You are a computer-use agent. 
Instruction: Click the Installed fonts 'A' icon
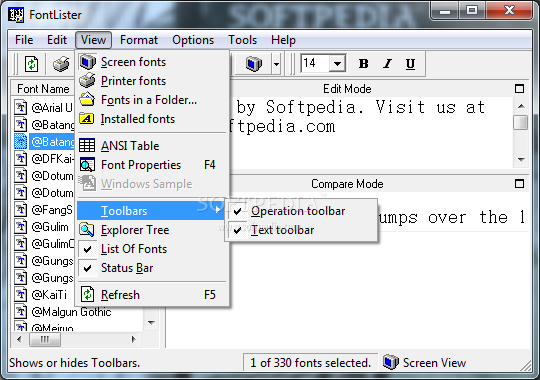pyautogui.click(x=87, y=119)
